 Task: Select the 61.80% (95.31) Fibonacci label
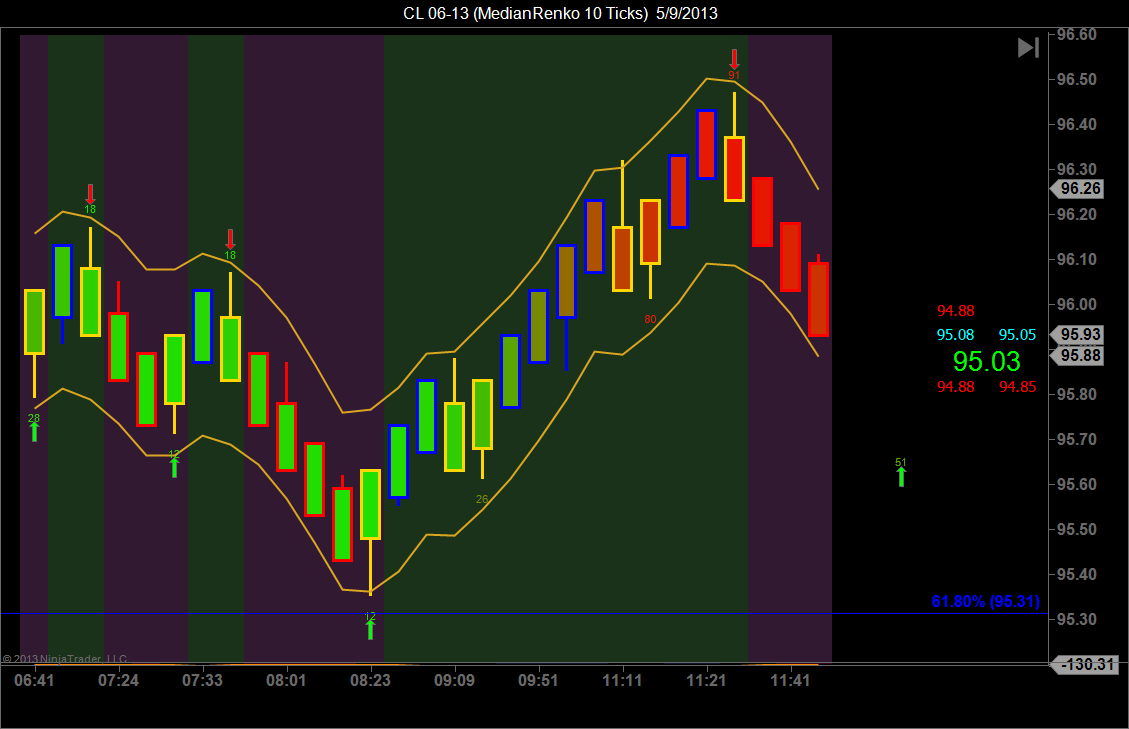coord(986,601)
